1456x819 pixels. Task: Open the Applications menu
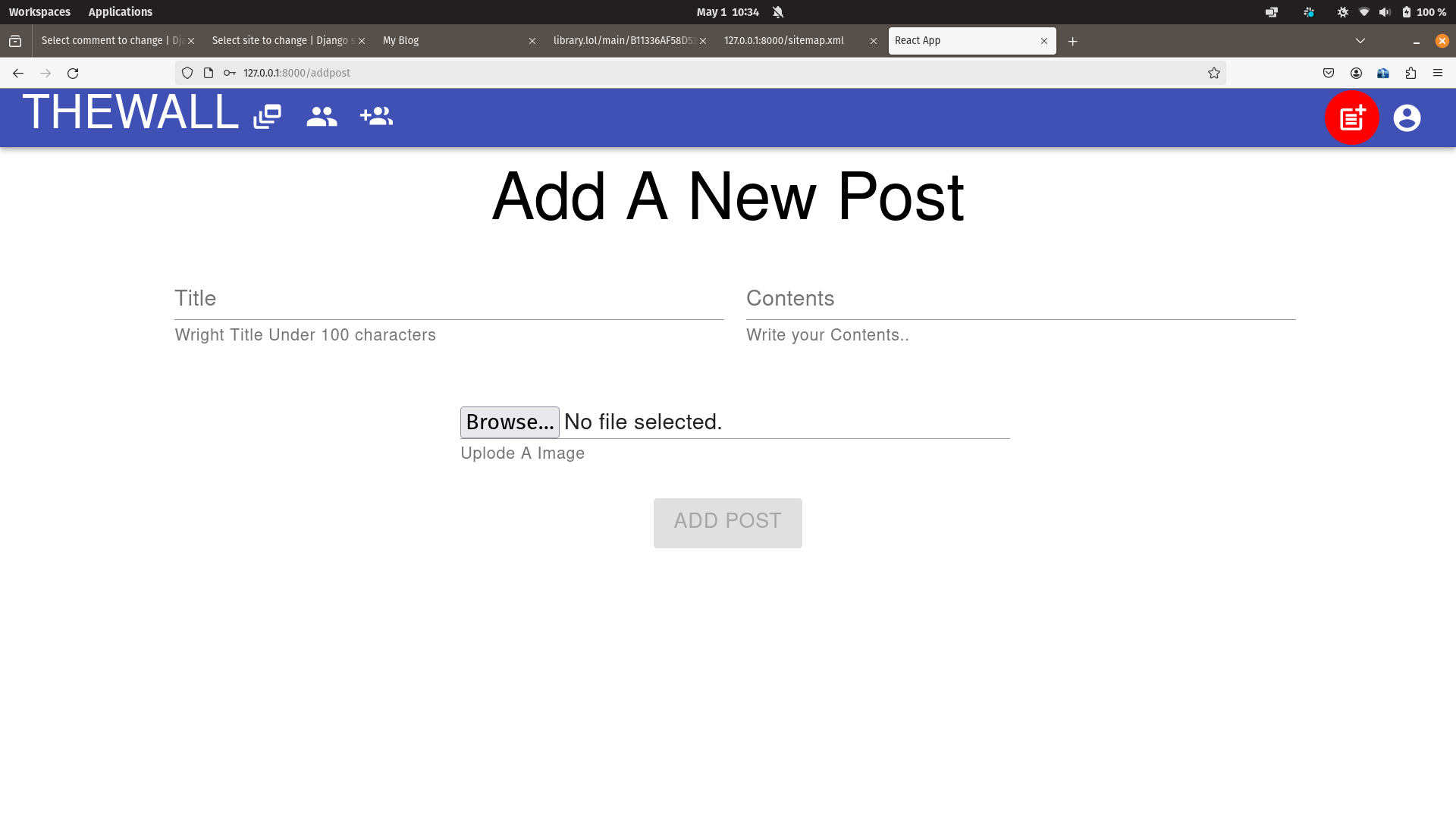120,12
